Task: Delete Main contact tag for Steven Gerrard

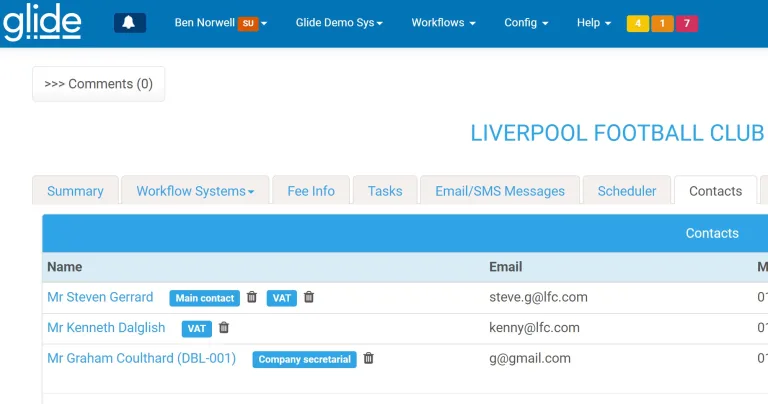Action: (x=252, y=297)
